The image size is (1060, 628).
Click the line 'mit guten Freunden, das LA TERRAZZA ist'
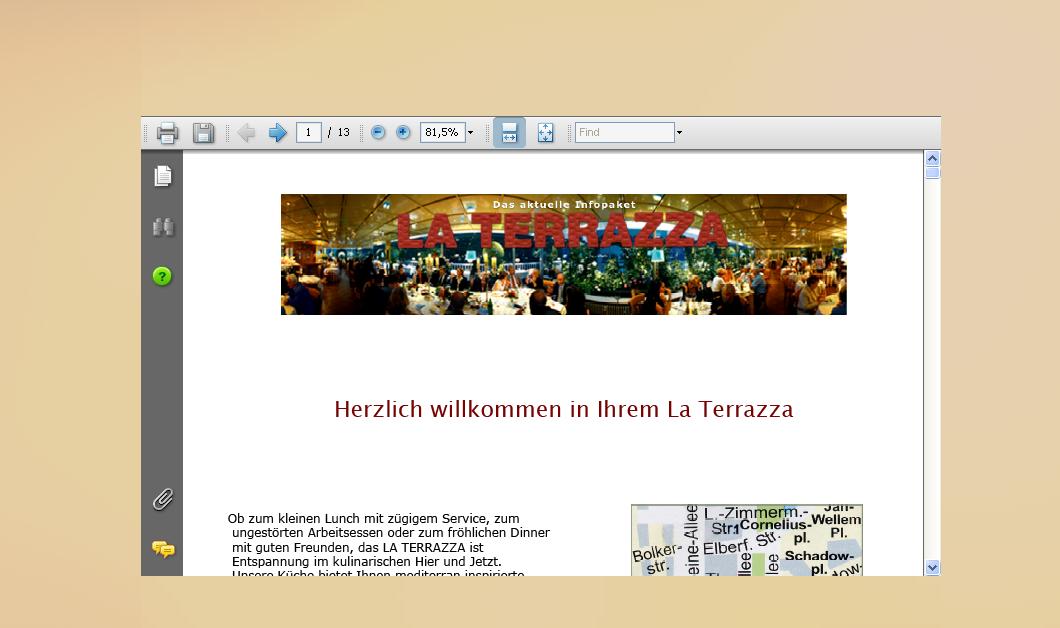pyautogui.click(x=358, y=548)
